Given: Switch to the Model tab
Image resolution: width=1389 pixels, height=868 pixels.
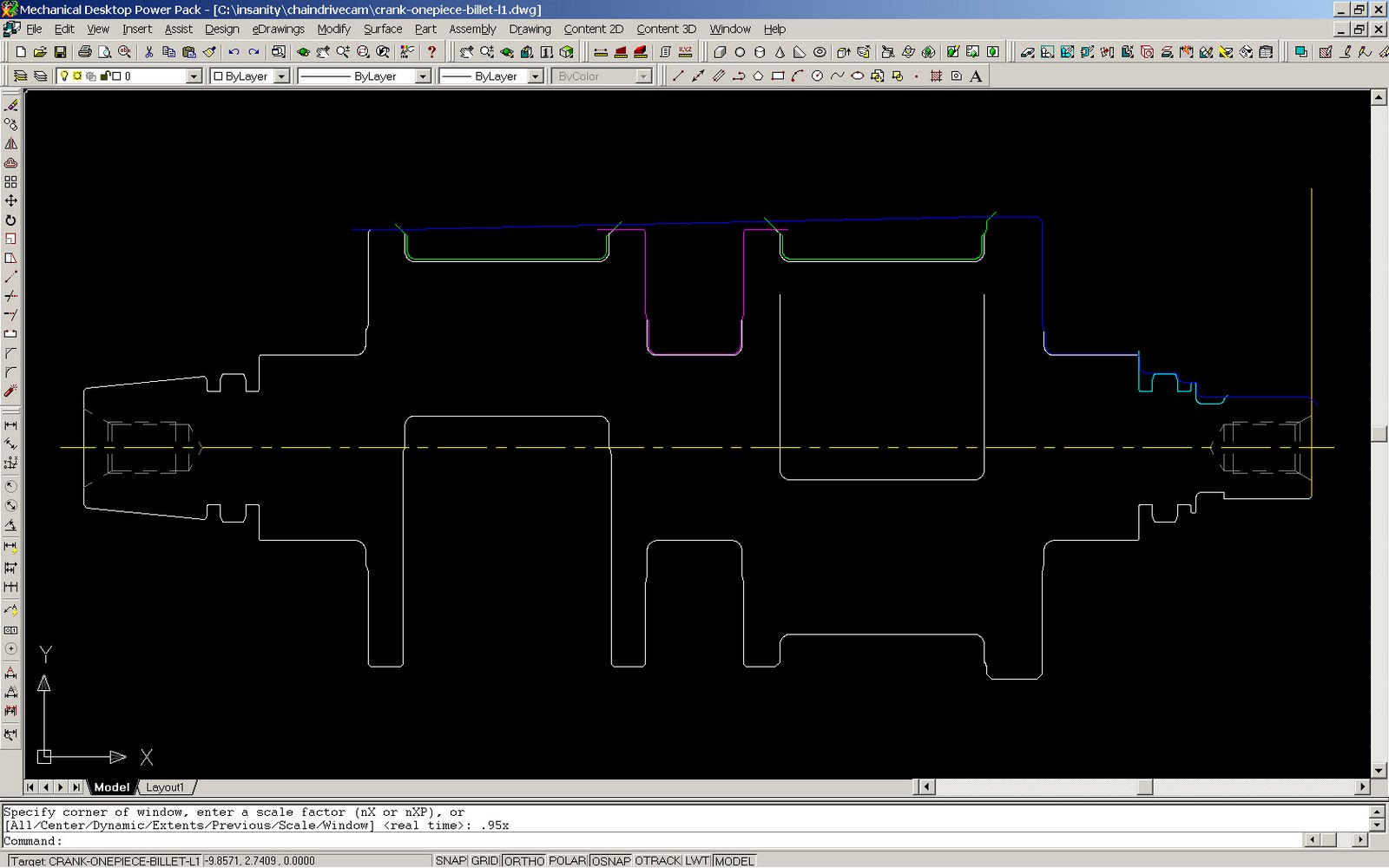Looking at the screenshot, I should pyautogui.click(x=111, y=787).
